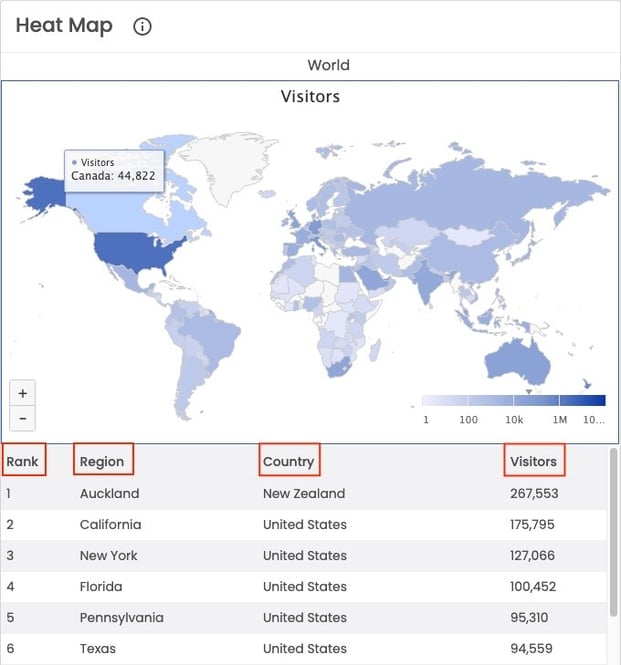Screen dimensions: 621x665
Task: Click the color legend gradient bar
Action: [499, 401]
